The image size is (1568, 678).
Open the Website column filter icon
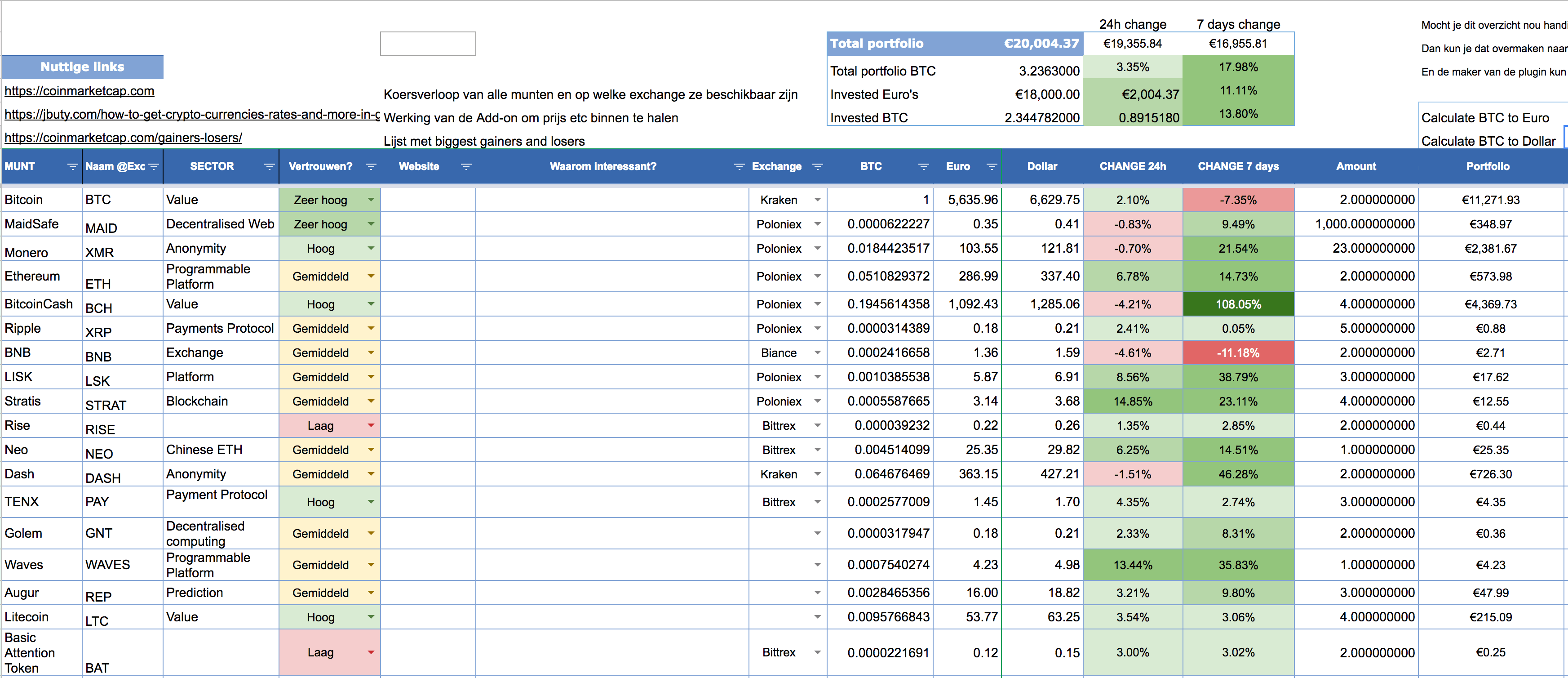[466, 166]
